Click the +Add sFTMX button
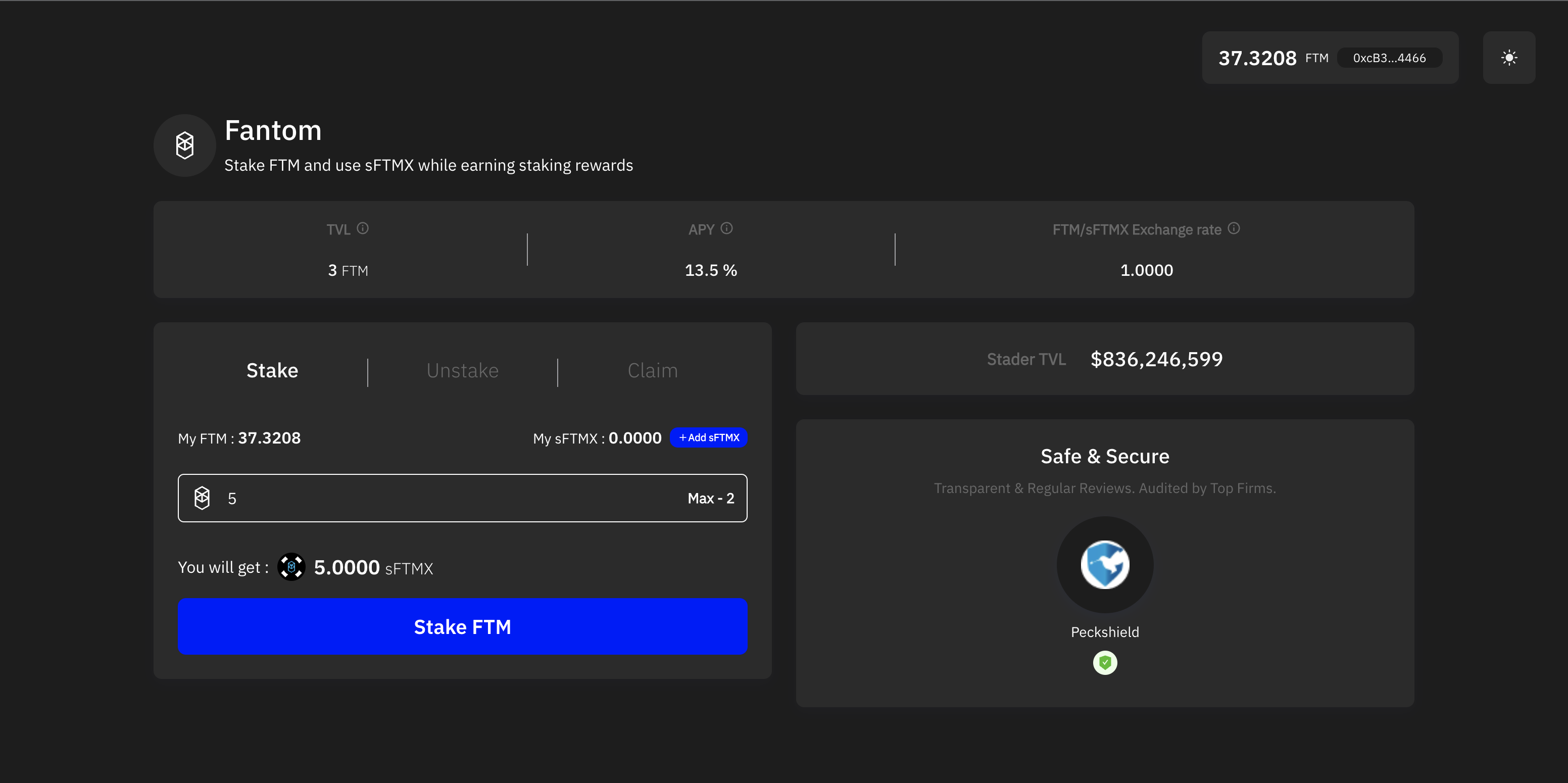 [709, 438]
